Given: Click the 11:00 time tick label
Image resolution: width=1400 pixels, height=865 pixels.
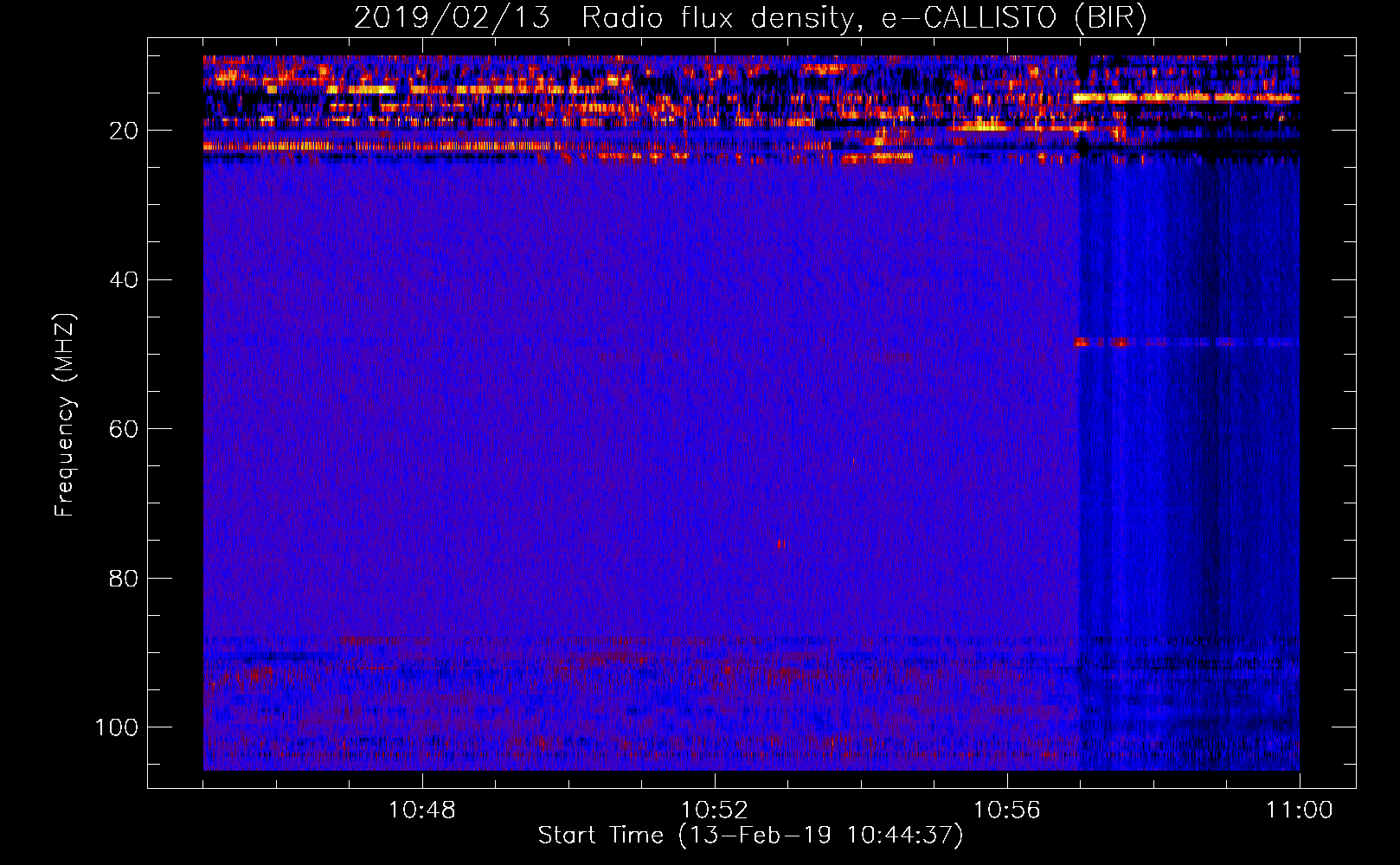Looking at the screenshot, I should click(1300, 811).
